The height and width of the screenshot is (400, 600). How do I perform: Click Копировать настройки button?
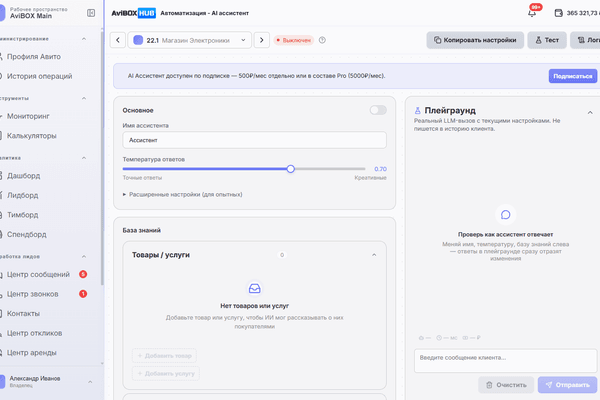(x=475, y=40)
